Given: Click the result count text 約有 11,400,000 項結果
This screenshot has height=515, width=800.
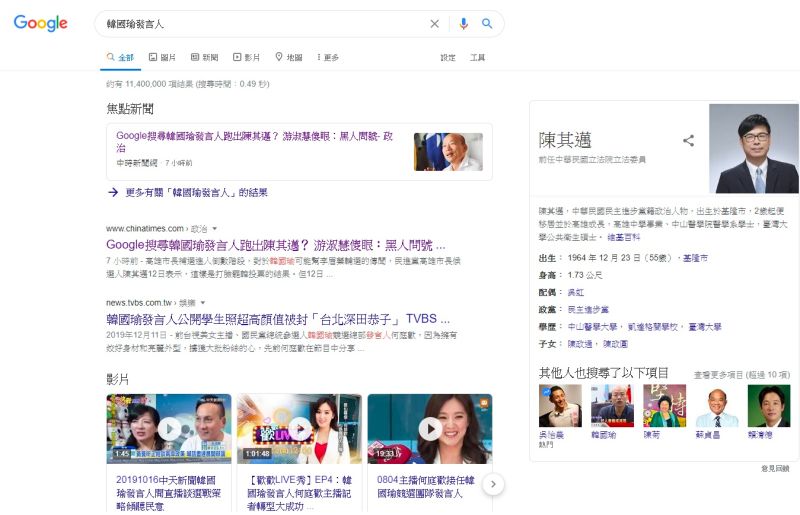Looking at the screenshot, I should tap(188, 84).
